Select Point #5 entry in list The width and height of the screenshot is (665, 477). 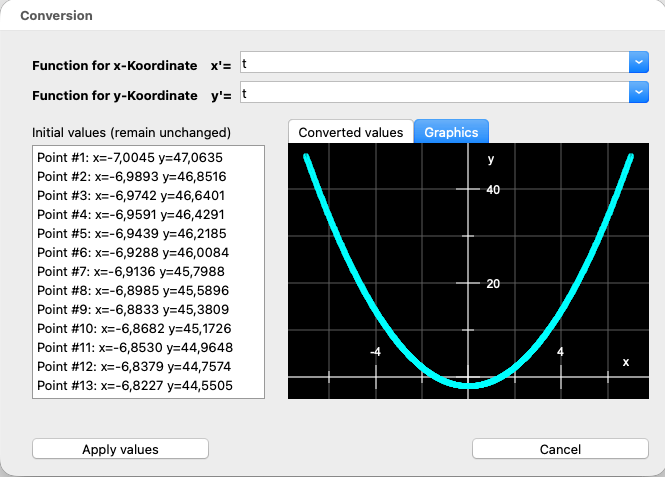tap(129, 233)
